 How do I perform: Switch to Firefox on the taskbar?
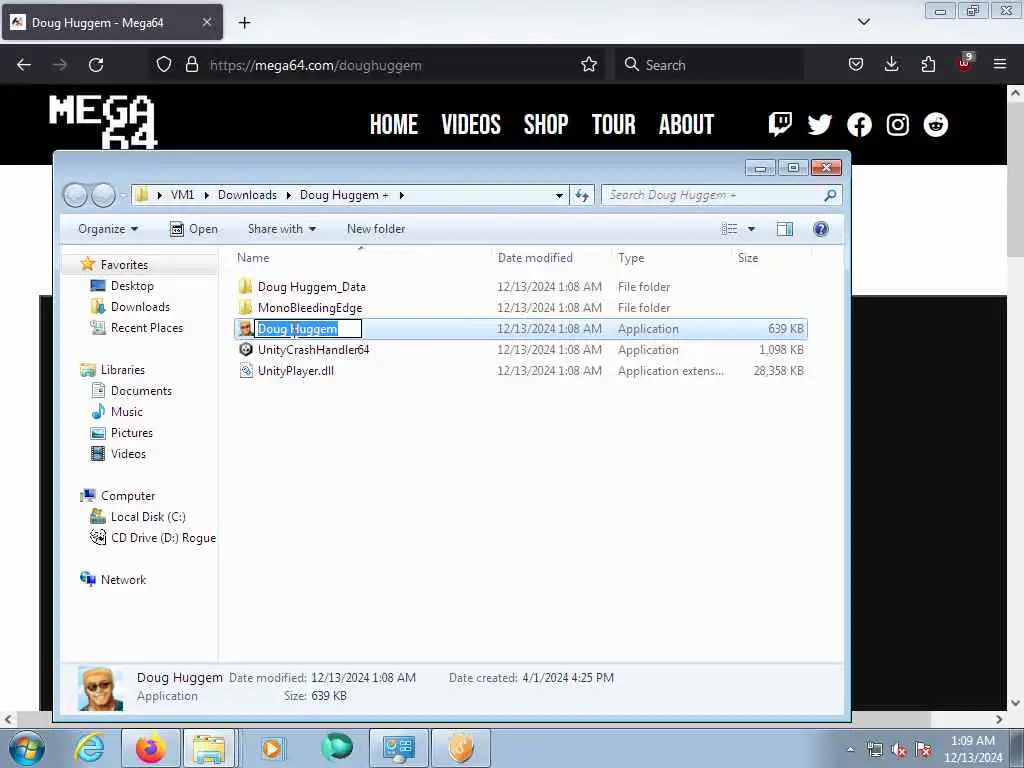point(150,748)
